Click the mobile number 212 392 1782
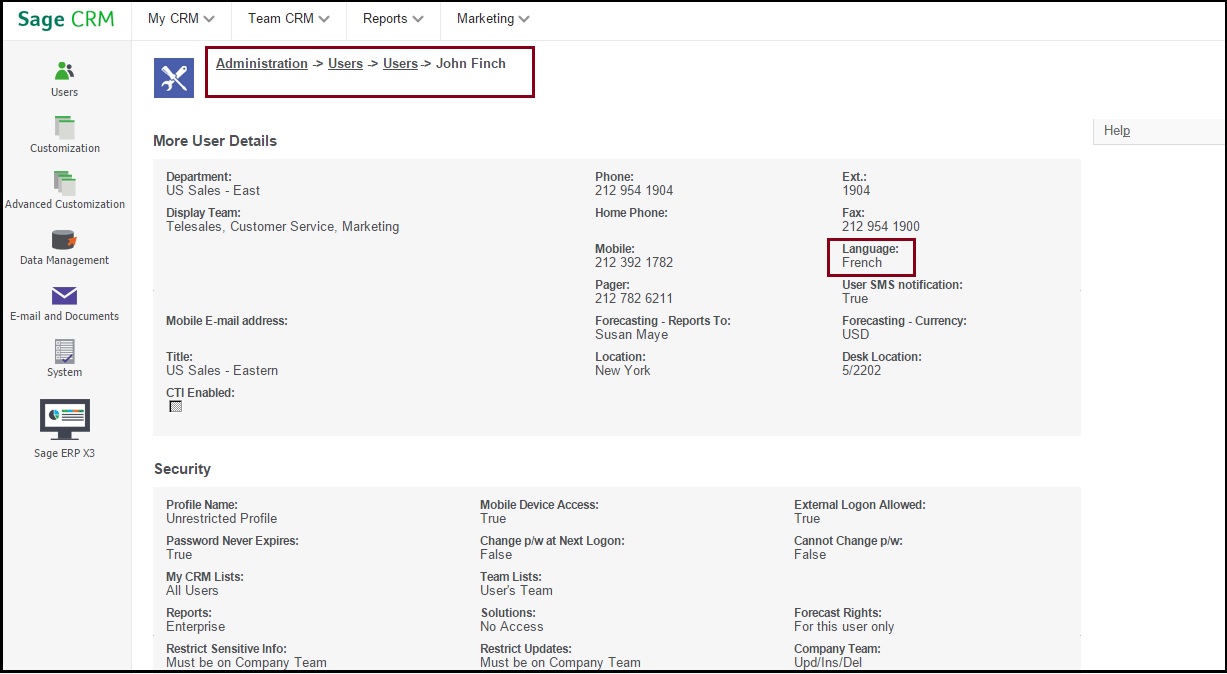1227x674 pixels. click(634, 263)
